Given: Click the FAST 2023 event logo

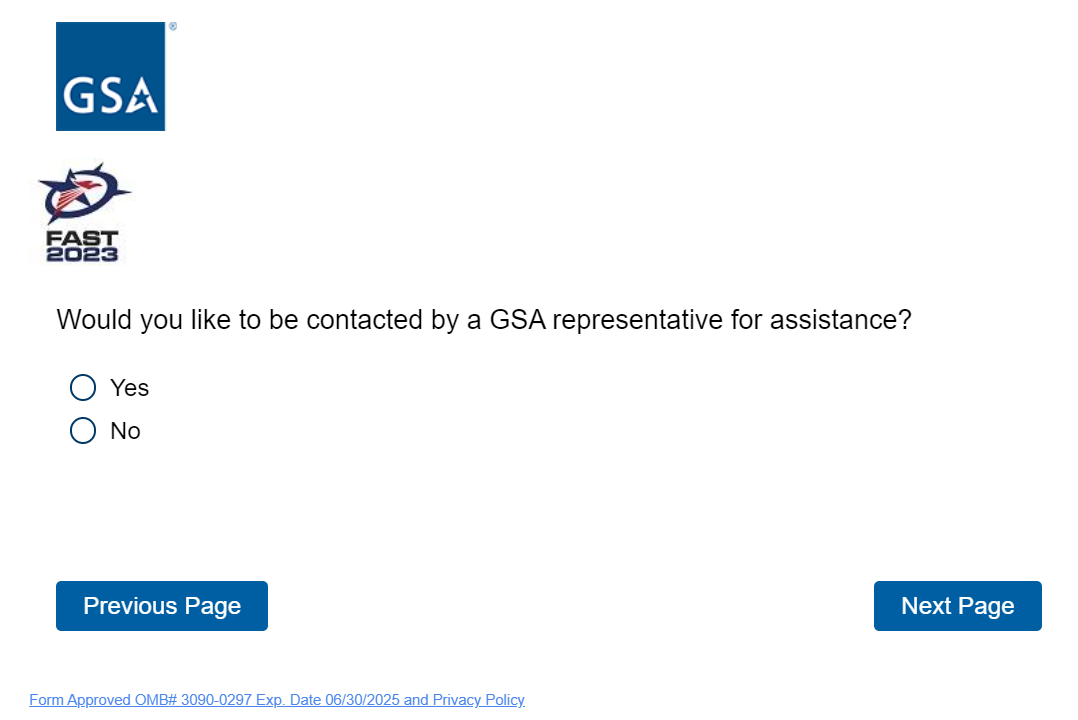Looking at the screenshot, I should click(82, 214).
